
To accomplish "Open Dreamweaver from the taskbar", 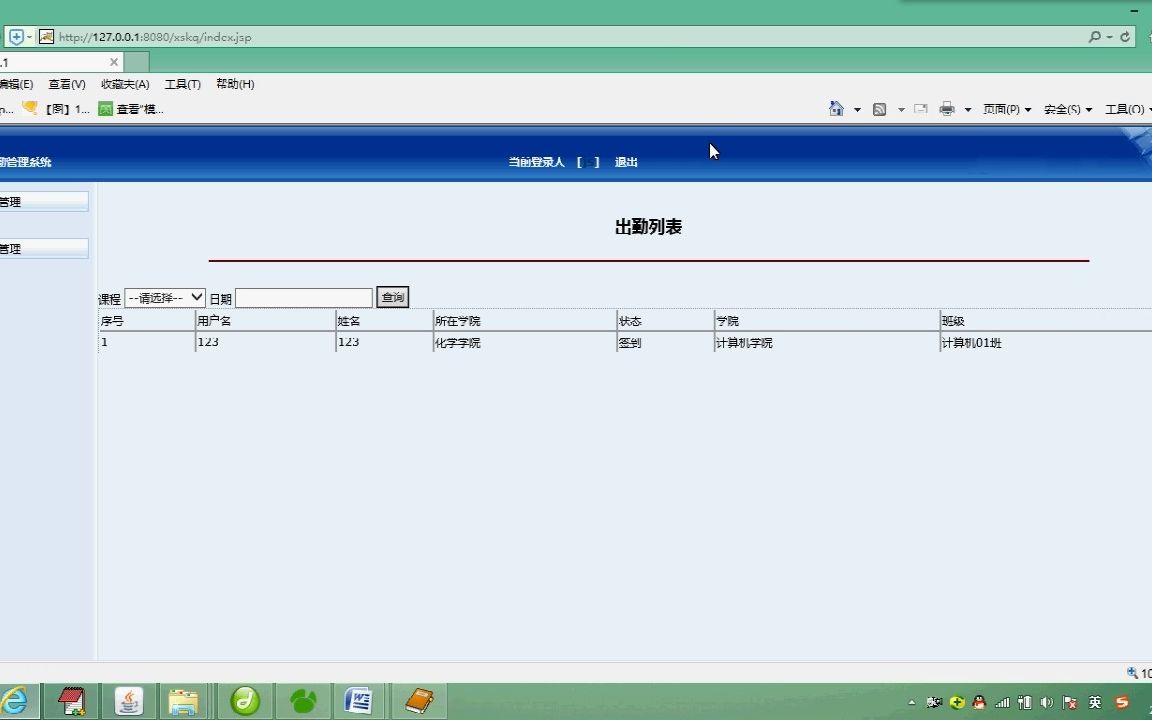I will tap(246, 700).
